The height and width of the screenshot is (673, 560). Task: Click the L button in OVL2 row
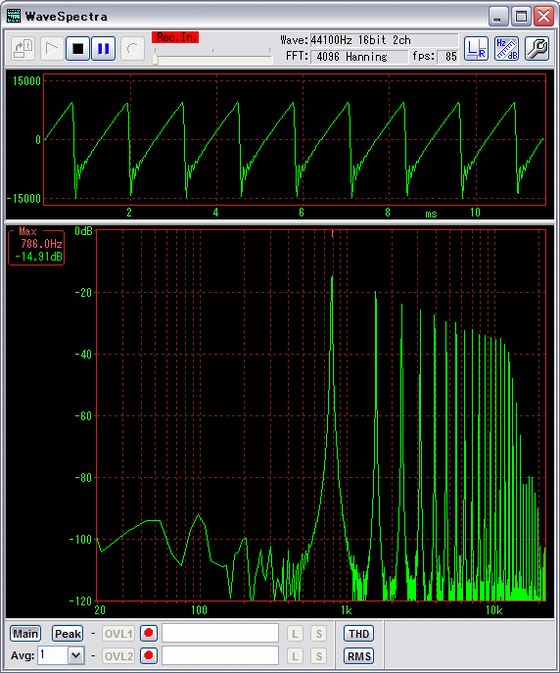295,656
